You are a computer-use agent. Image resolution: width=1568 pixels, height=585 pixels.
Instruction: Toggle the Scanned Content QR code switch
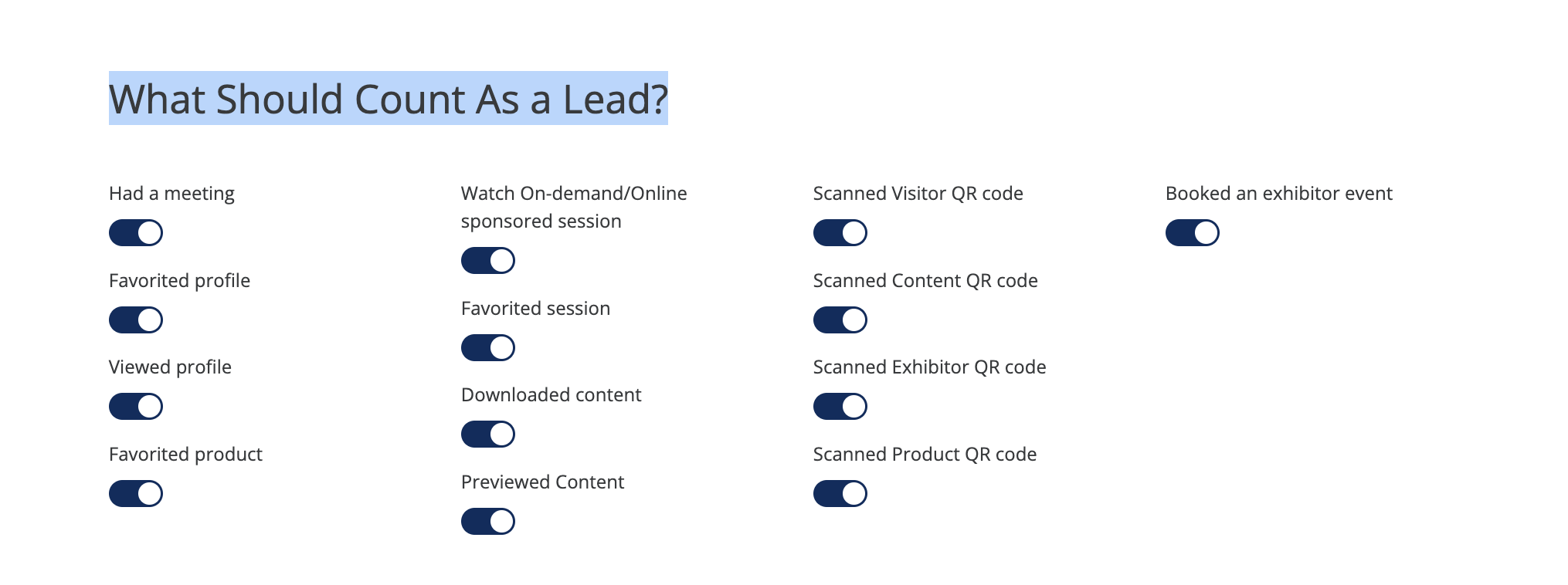(x=840, y=320)
